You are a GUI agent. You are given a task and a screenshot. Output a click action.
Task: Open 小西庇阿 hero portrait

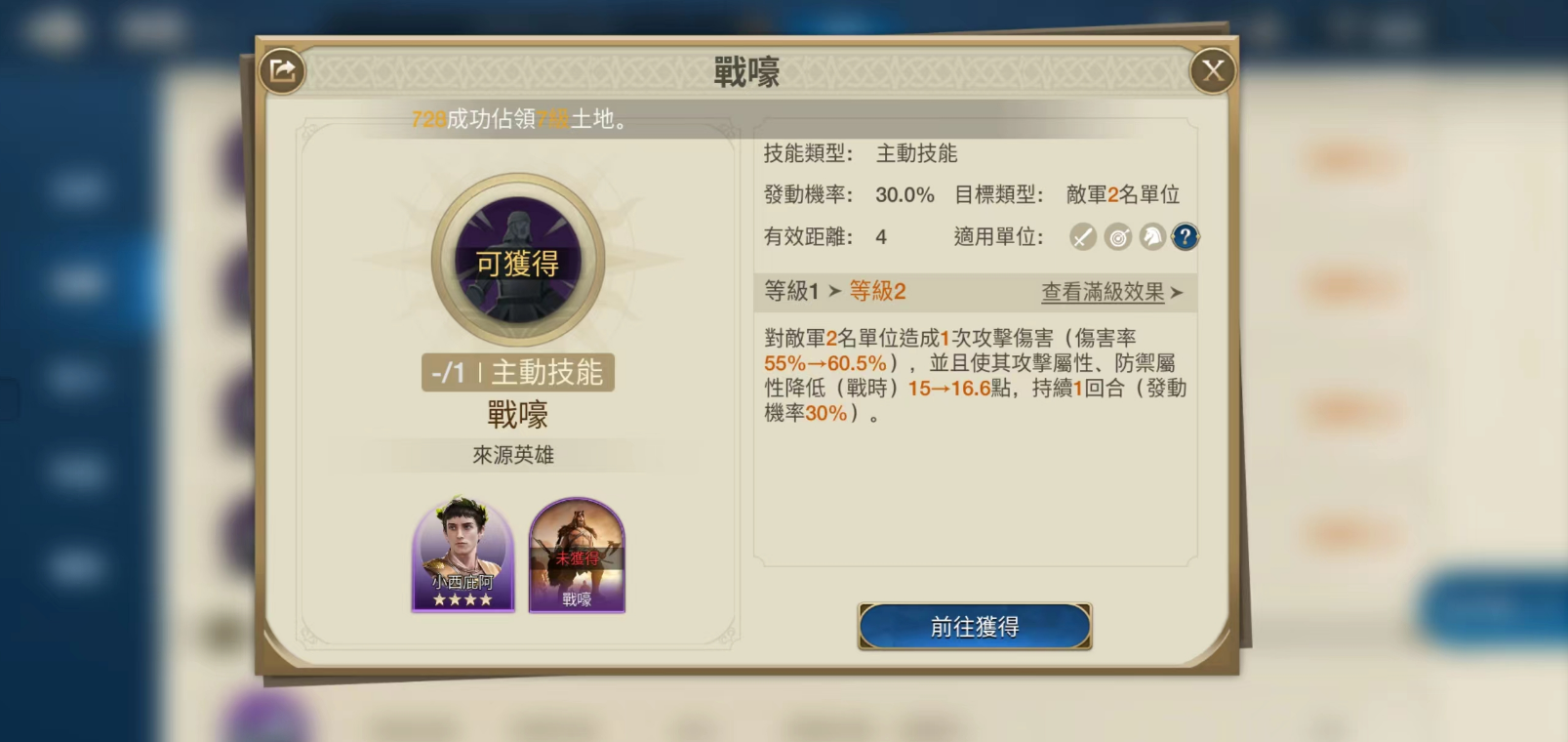(x=463, y=554)
